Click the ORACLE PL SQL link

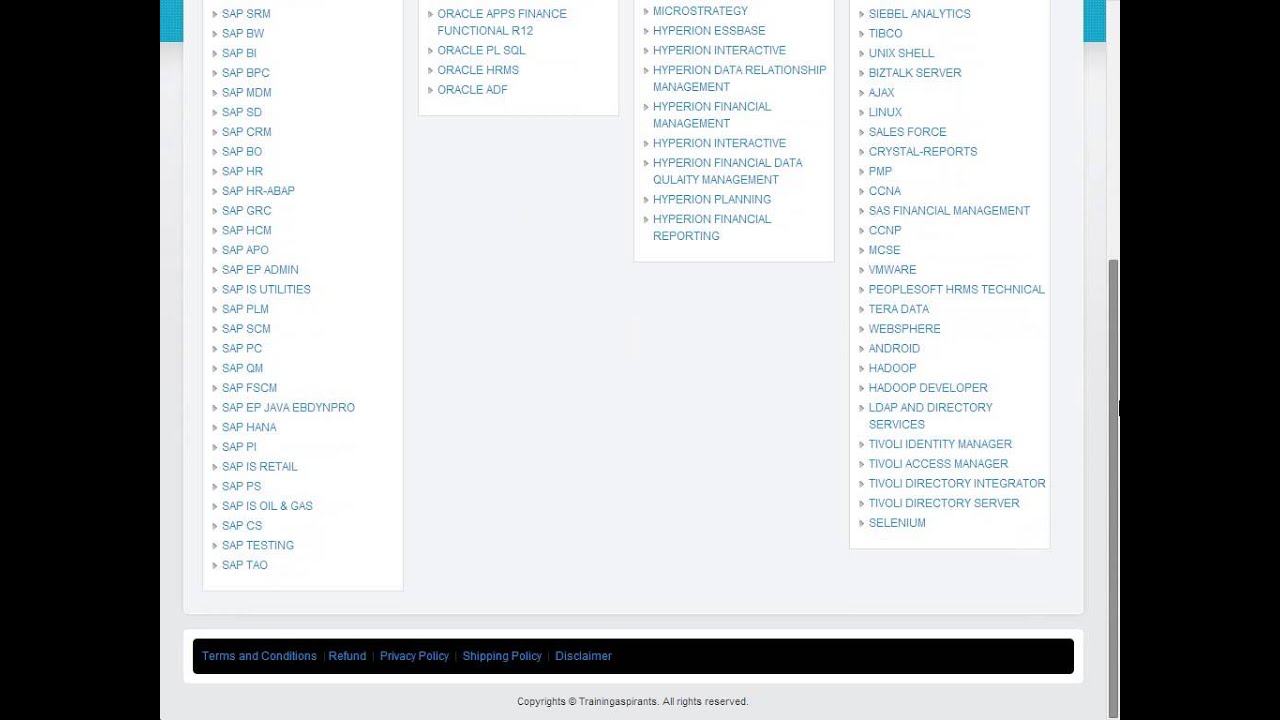pyautogui.click(x=481, y=51)
